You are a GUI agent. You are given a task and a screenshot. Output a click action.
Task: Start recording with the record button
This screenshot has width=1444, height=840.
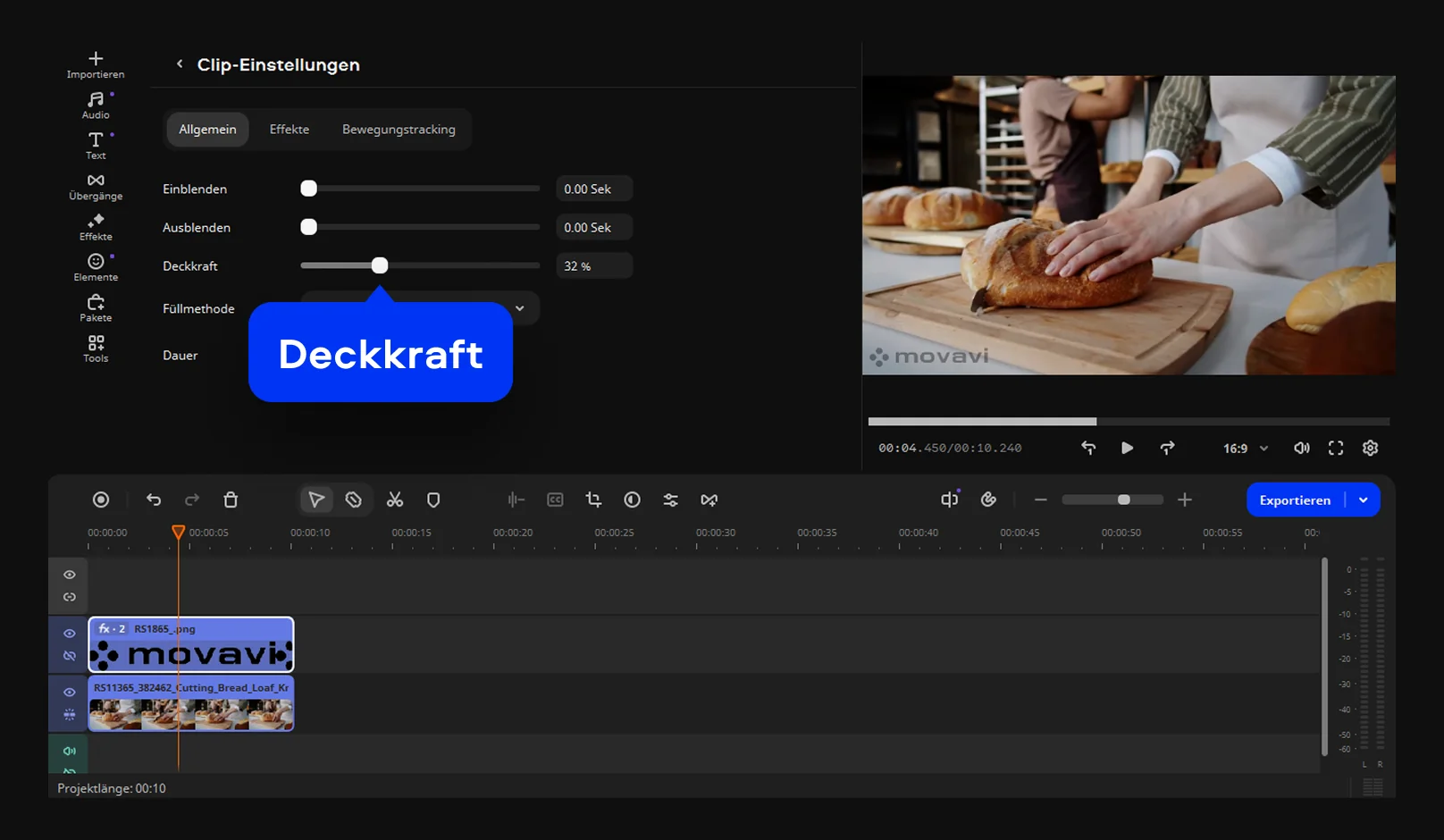click(101, 500)
